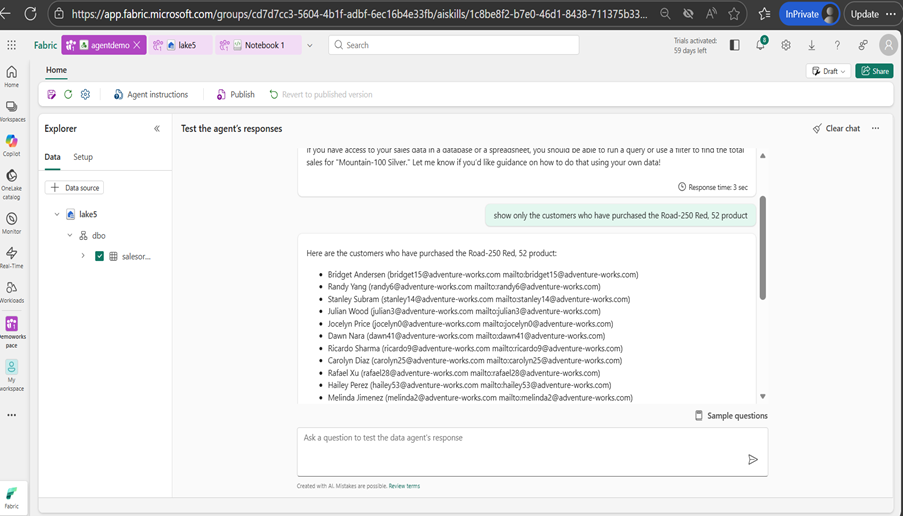Switch to the Setup tab
The width and height of the screenshot is (903, 516).
(83, 157)
